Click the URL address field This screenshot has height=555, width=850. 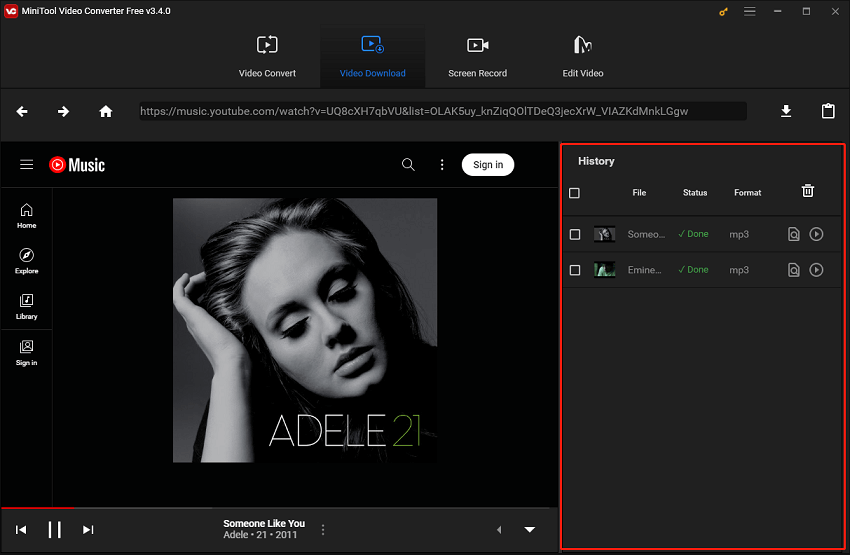point(443,111)
